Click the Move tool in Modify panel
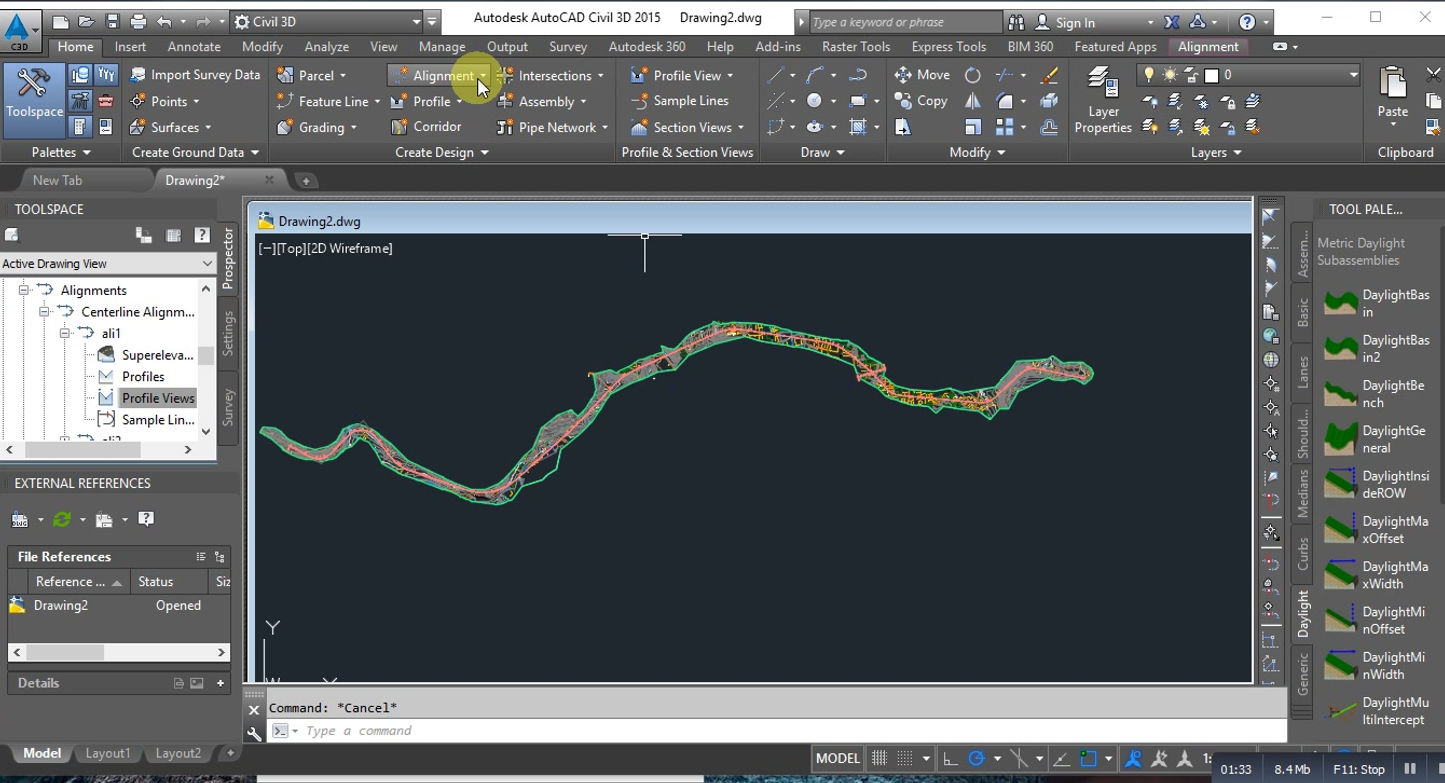This screenshot has width=1445, height=783. (x=921, y=75)
